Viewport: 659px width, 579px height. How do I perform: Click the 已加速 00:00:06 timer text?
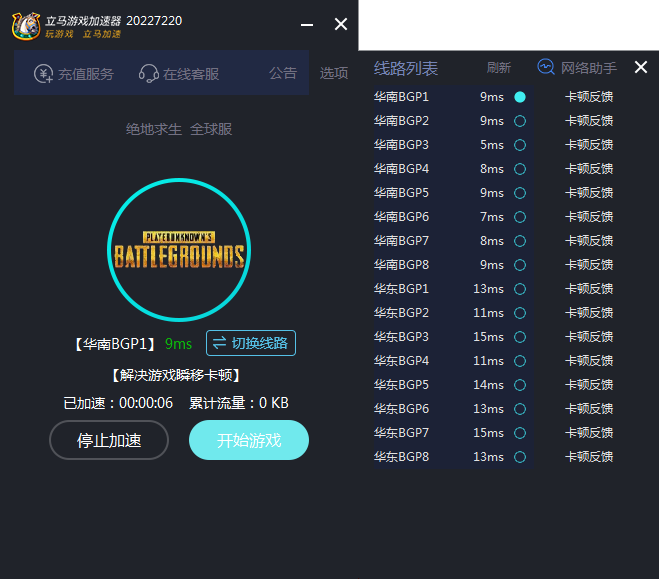118,403
